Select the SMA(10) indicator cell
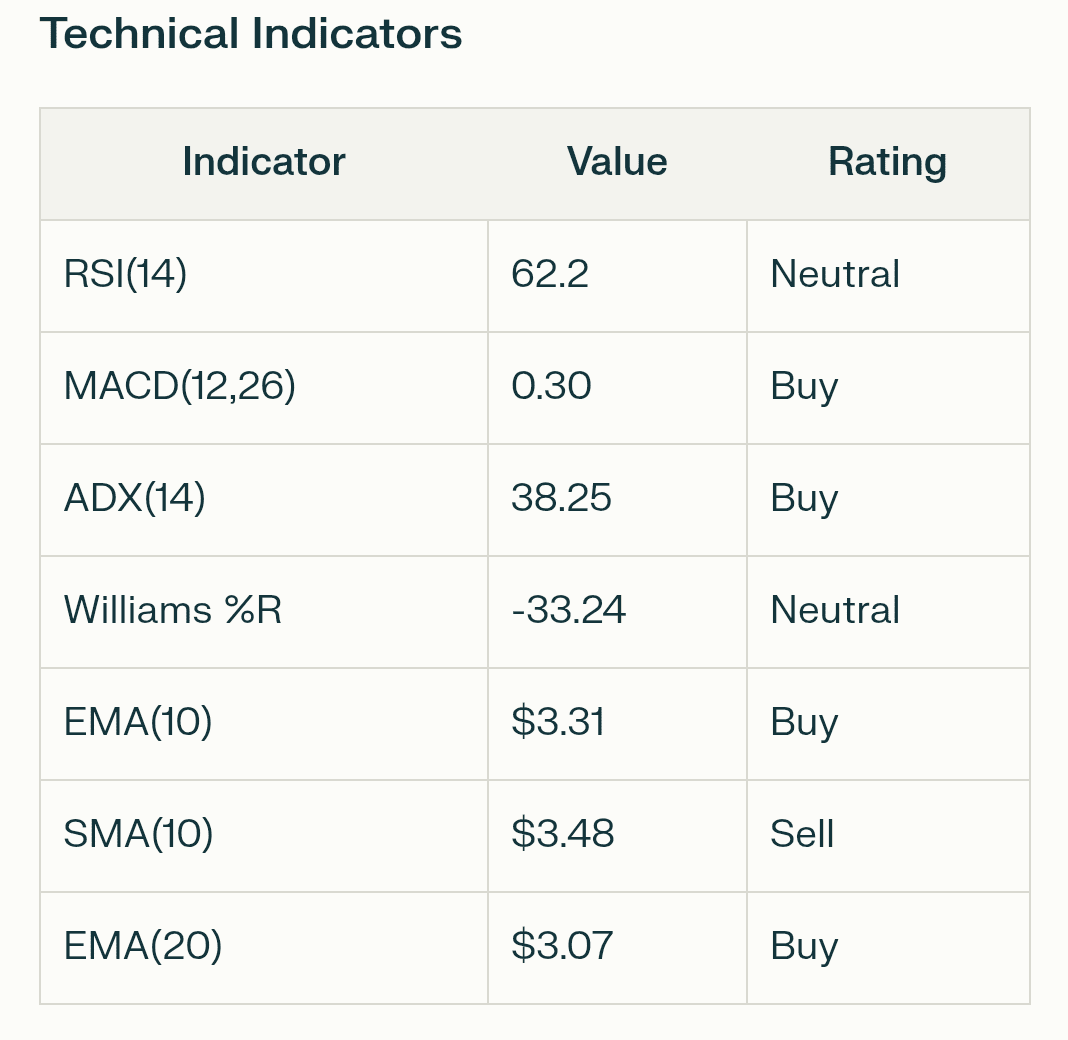Screen dimensions: 1068x1040 point(138,835)
